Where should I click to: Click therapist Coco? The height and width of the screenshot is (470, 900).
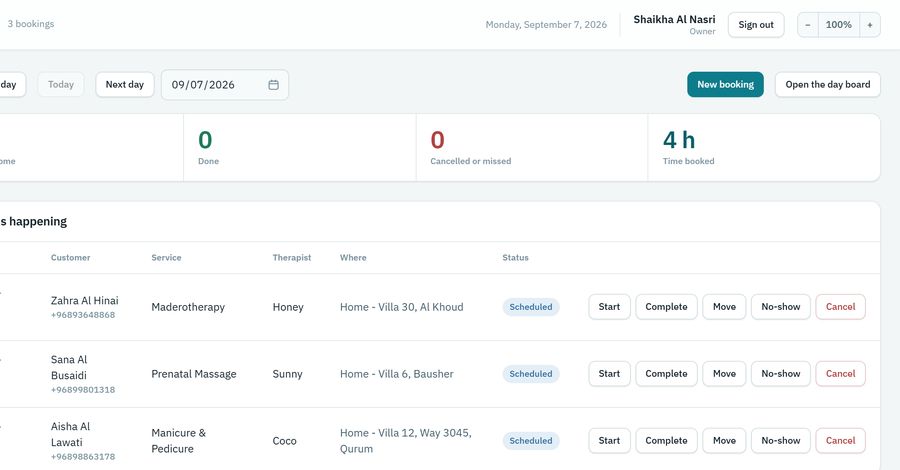(285, 441)
